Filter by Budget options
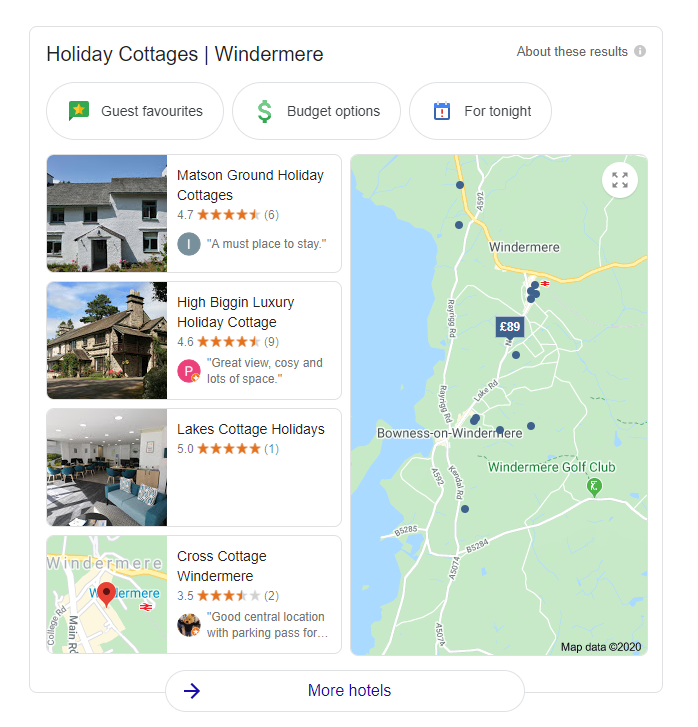The width and height of the screenshot is (698, 727). pos(316,111)
